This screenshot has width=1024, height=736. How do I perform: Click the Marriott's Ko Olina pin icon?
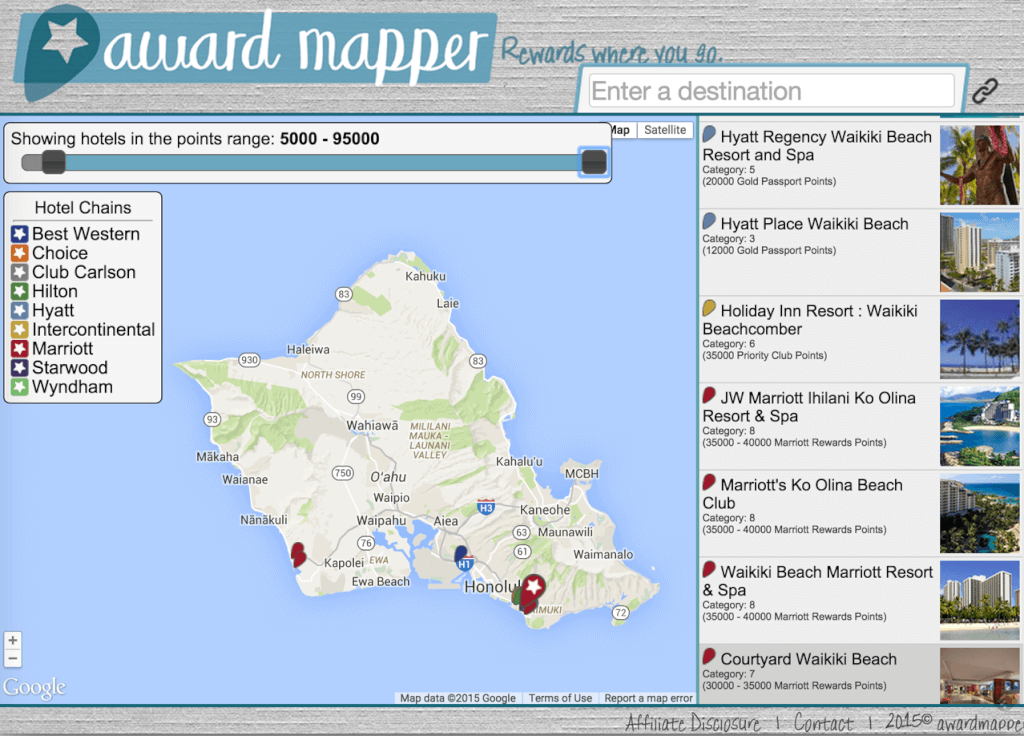pyautogui.click(x=709, y=483)
